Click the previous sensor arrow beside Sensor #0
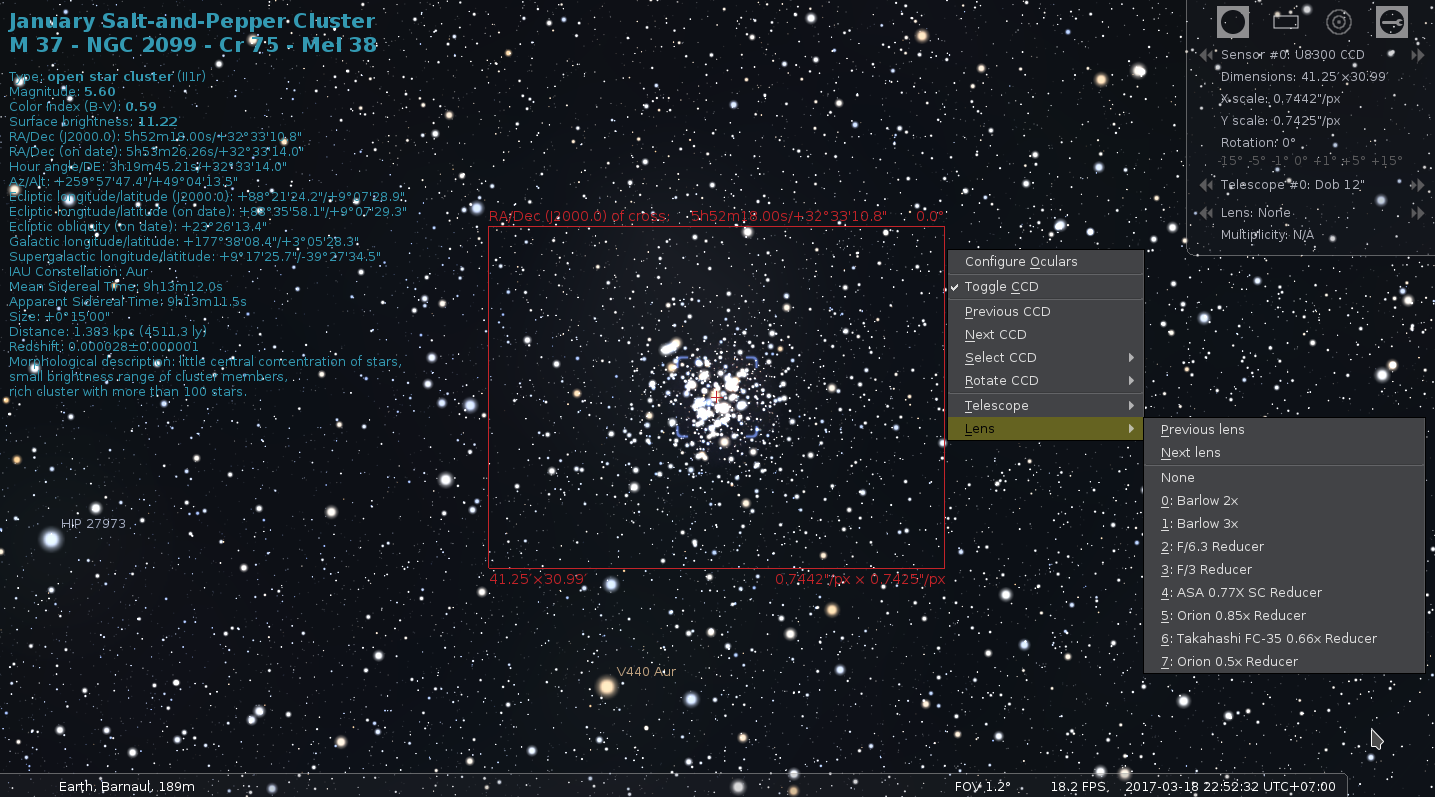 click(x=1206, y=55)
